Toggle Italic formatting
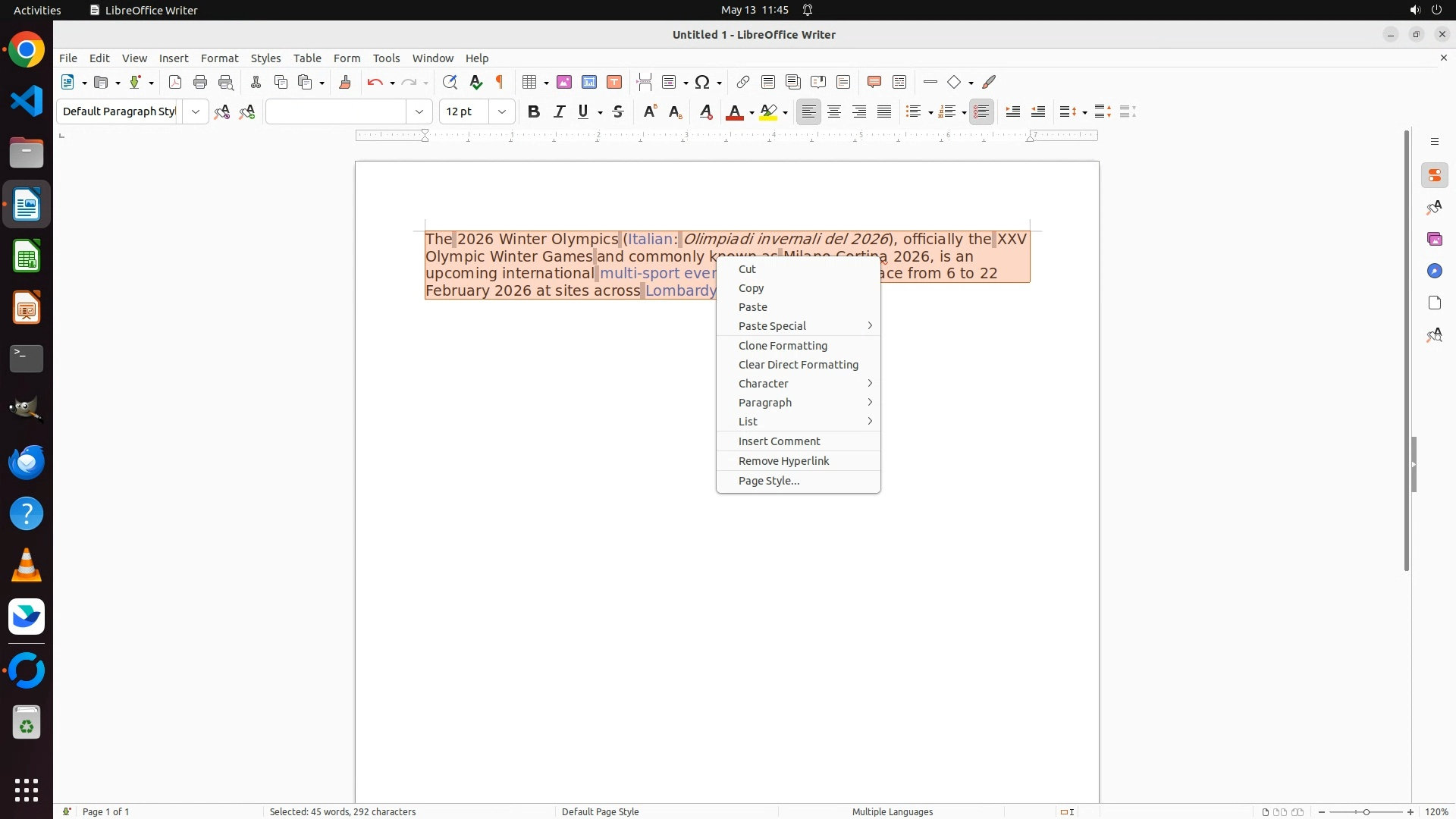Screen dimensions: 1456x819 [x=560, y=111]
